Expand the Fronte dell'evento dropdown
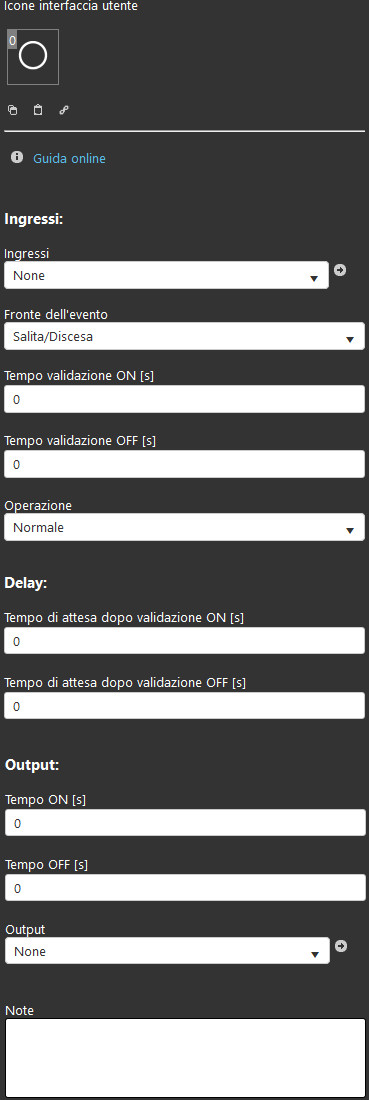369x1100 pixels. coord(184,337)
